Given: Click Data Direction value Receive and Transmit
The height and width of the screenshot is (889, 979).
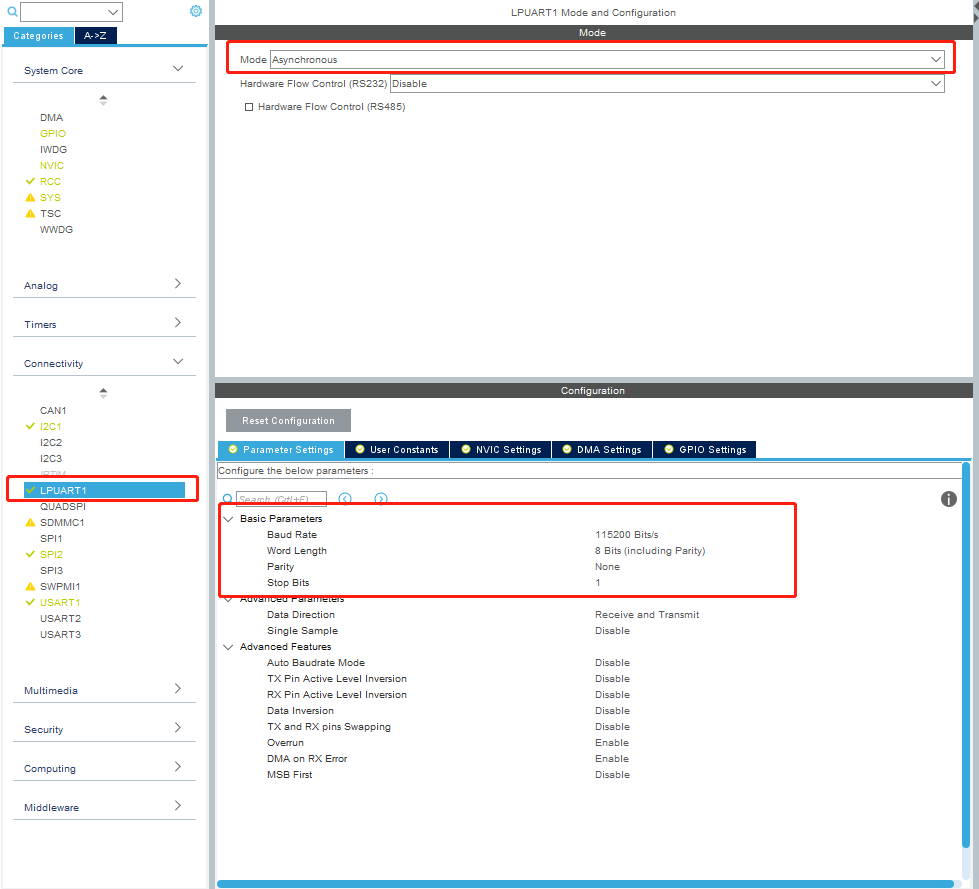Looking at the screenshot, I should point(647,615).
